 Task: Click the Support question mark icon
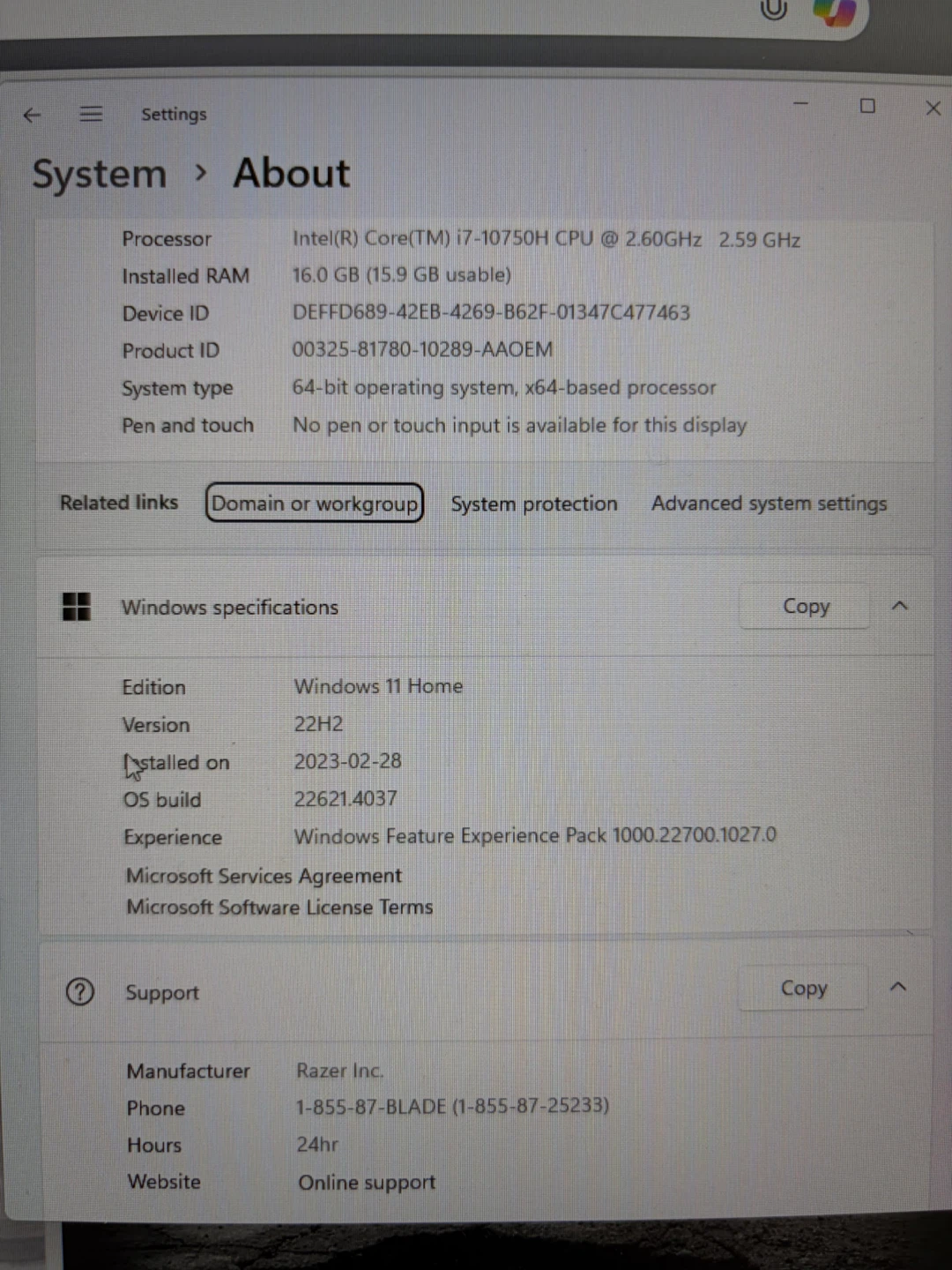tap(79, 992)
